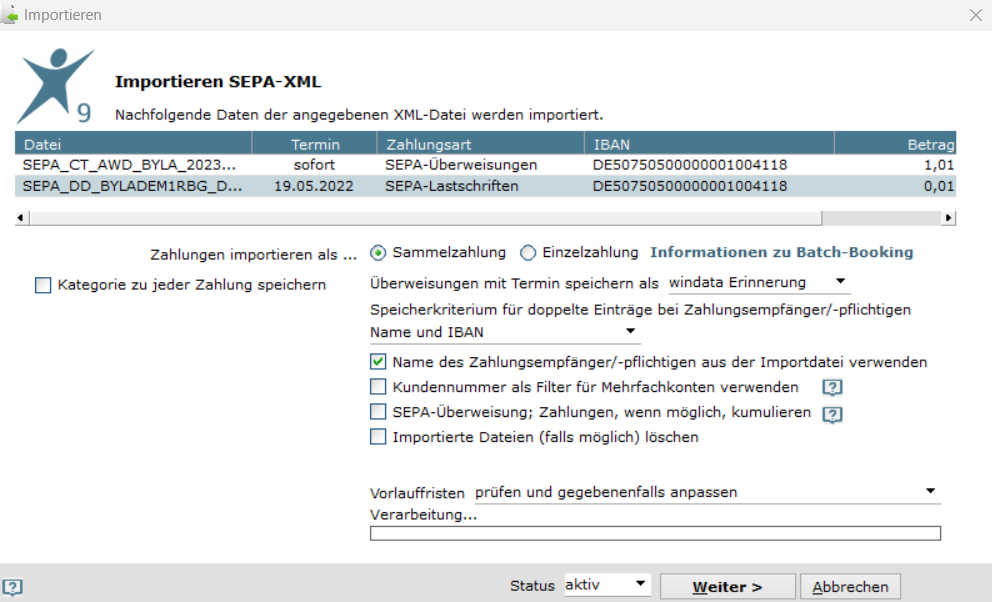The height and width of the screenshot is (602, 992).
Task: Click the horizontal scrollbar left arrow
Action: (20, 218)
